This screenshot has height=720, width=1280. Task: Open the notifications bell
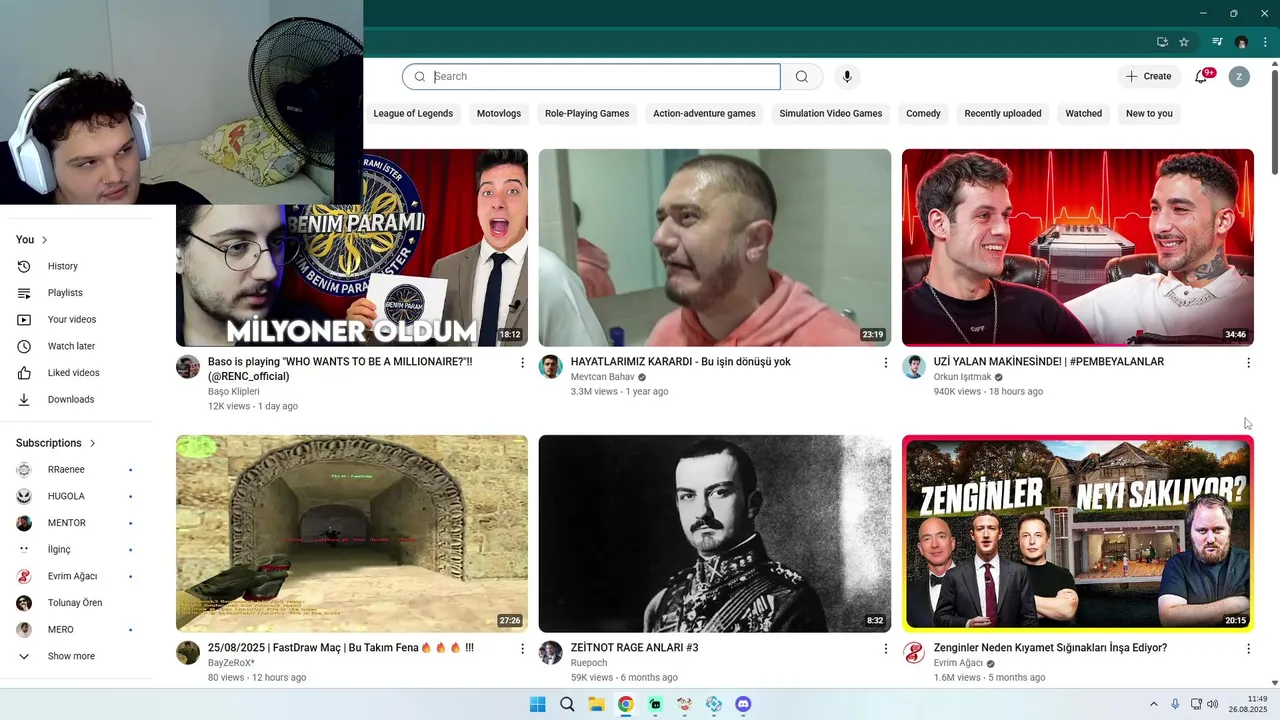[x=1201, y=76]
